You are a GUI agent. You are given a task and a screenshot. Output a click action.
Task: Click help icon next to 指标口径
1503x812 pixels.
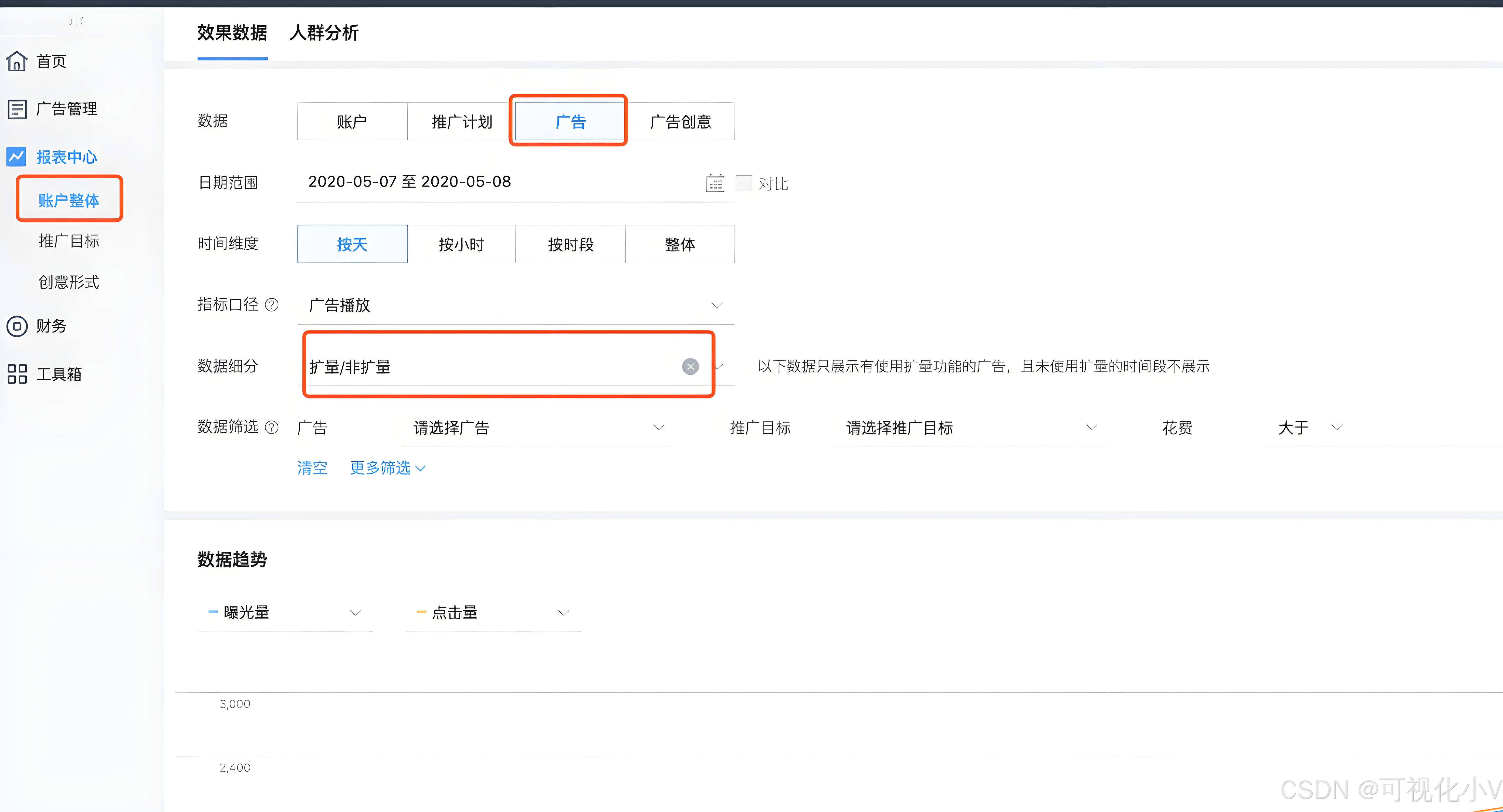(x=272, y=304)
